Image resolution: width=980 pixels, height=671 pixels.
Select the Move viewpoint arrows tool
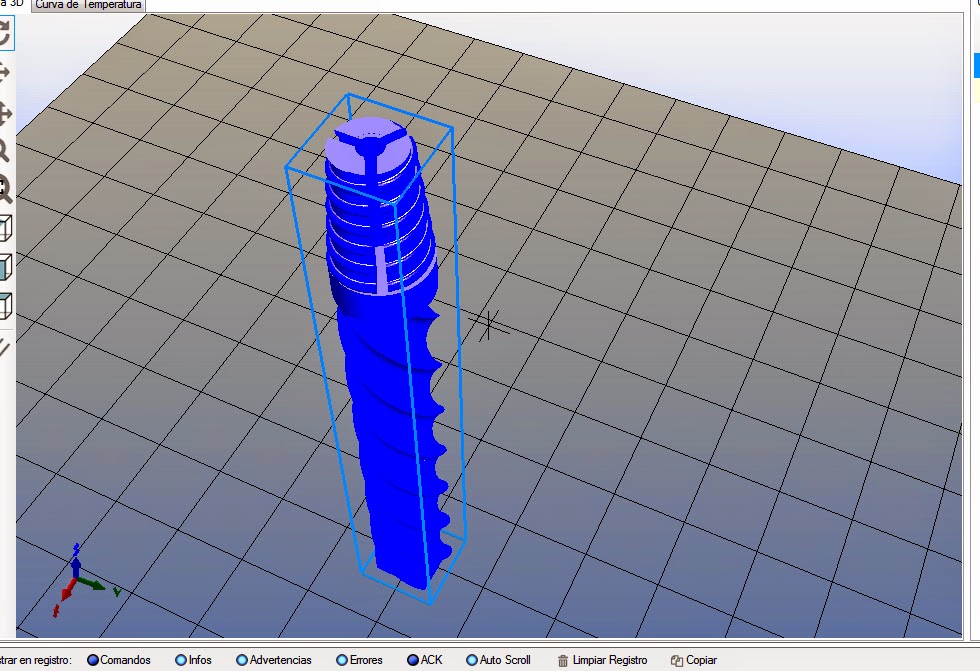(x=4, y=72)
